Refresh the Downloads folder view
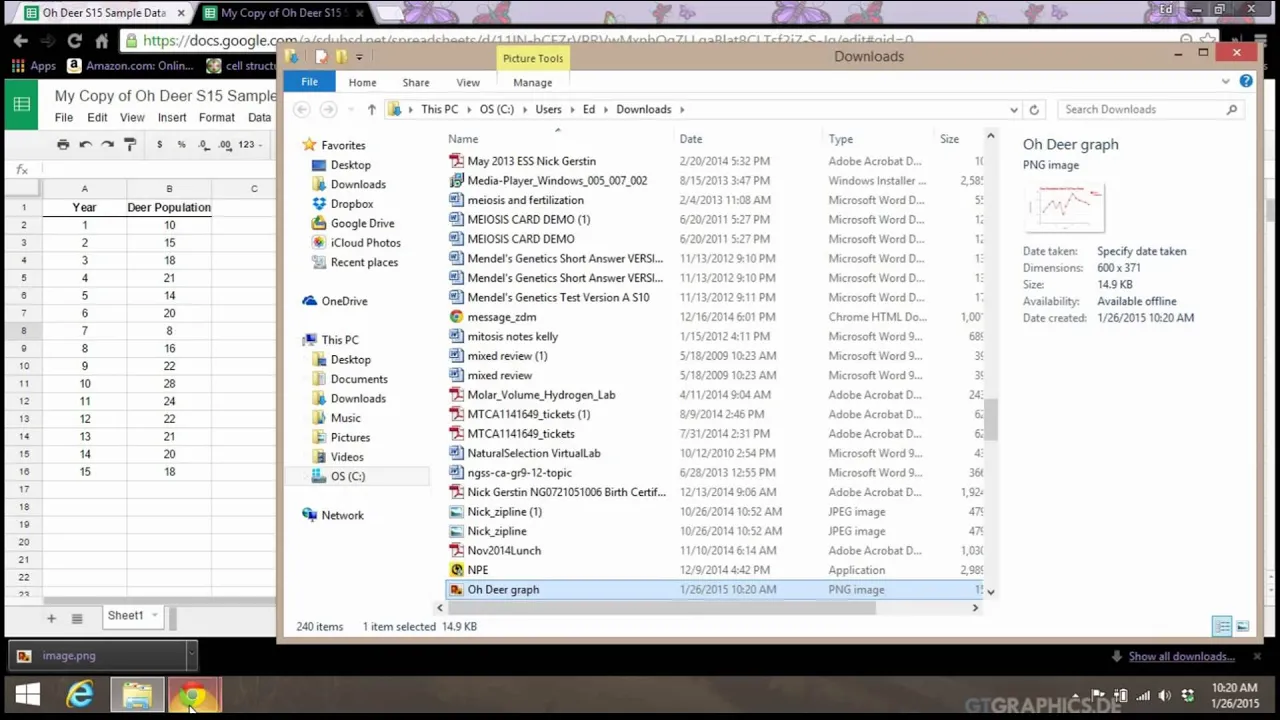Viewport: 1280px width, 720px height. (x=1034, y=109)
